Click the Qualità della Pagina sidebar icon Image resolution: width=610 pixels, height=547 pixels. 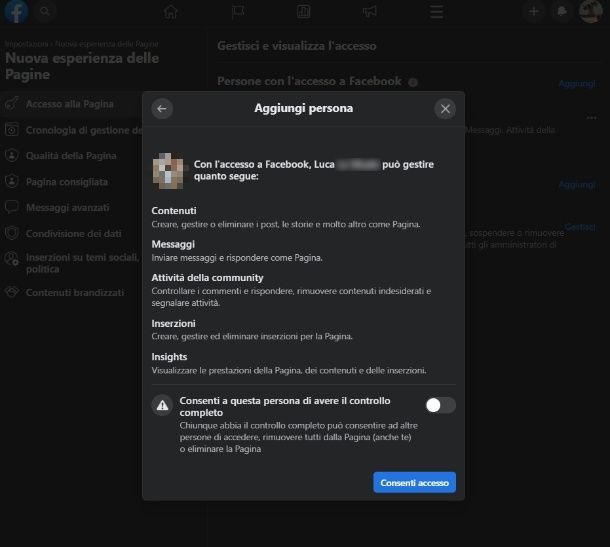click(x=12, y=156)
